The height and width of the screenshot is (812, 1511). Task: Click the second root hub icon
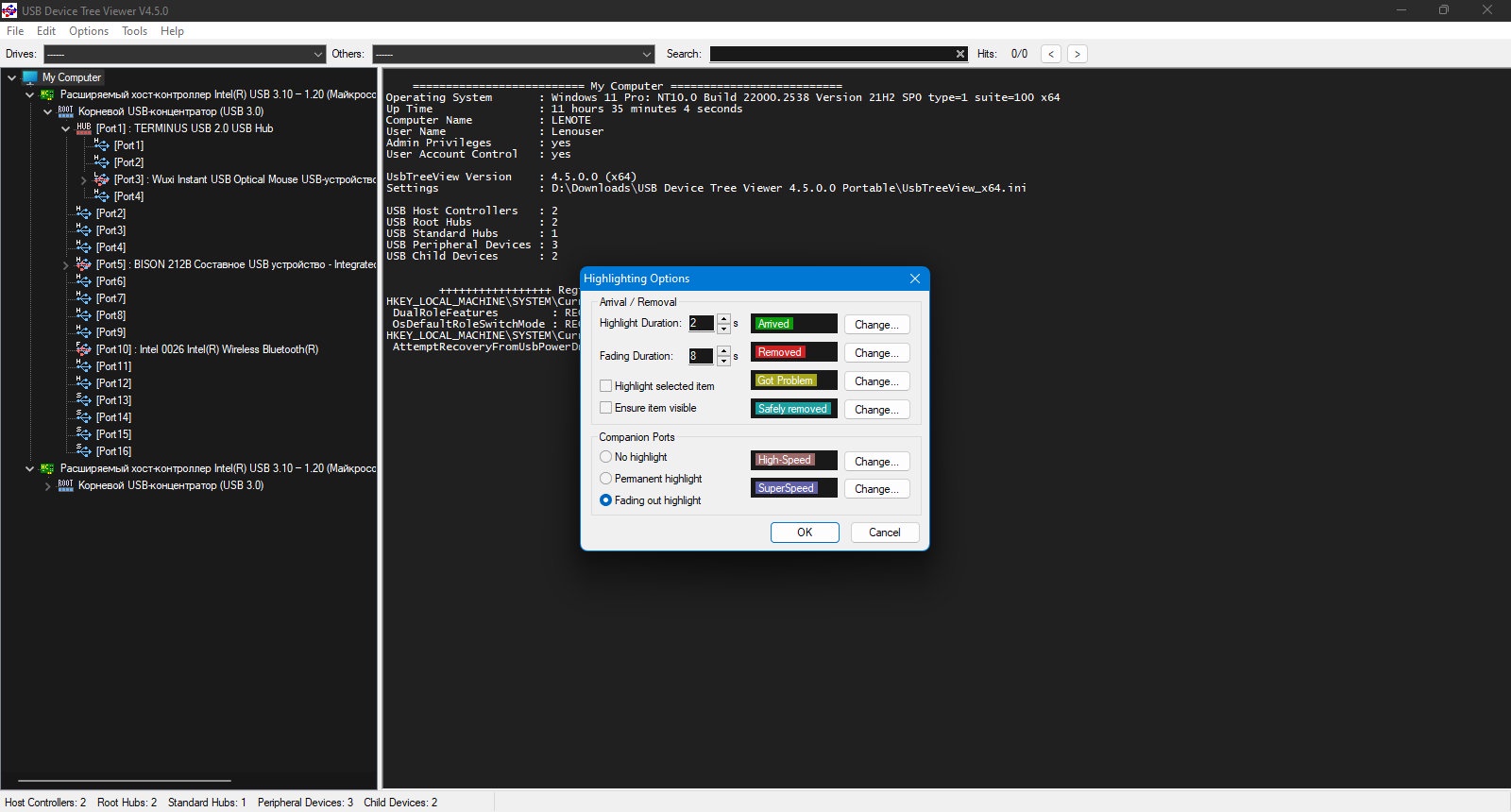coord(65,485)
